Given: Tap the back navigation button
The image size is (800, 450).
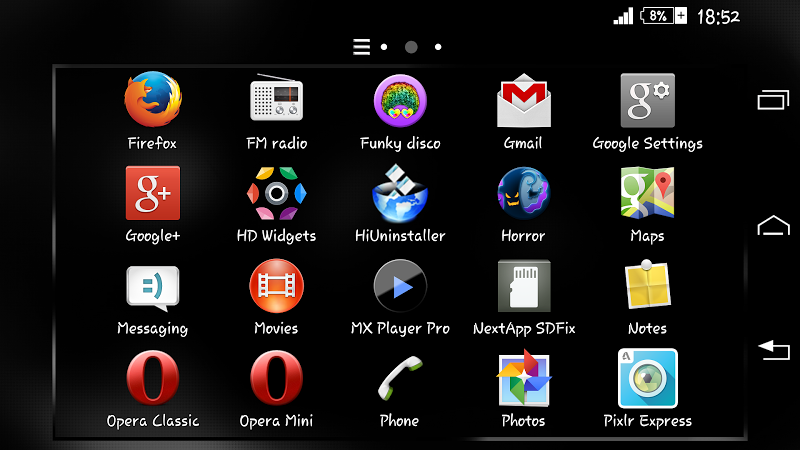Looking at the screenshot, I should coord(773,350).
